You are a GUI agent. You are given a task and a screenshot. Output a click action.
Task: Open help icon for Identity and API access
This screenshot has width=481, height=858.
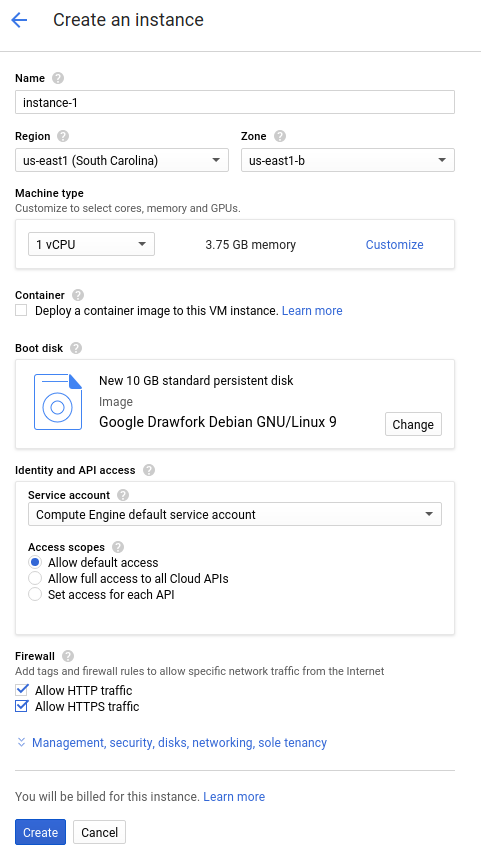click(148, 470)
